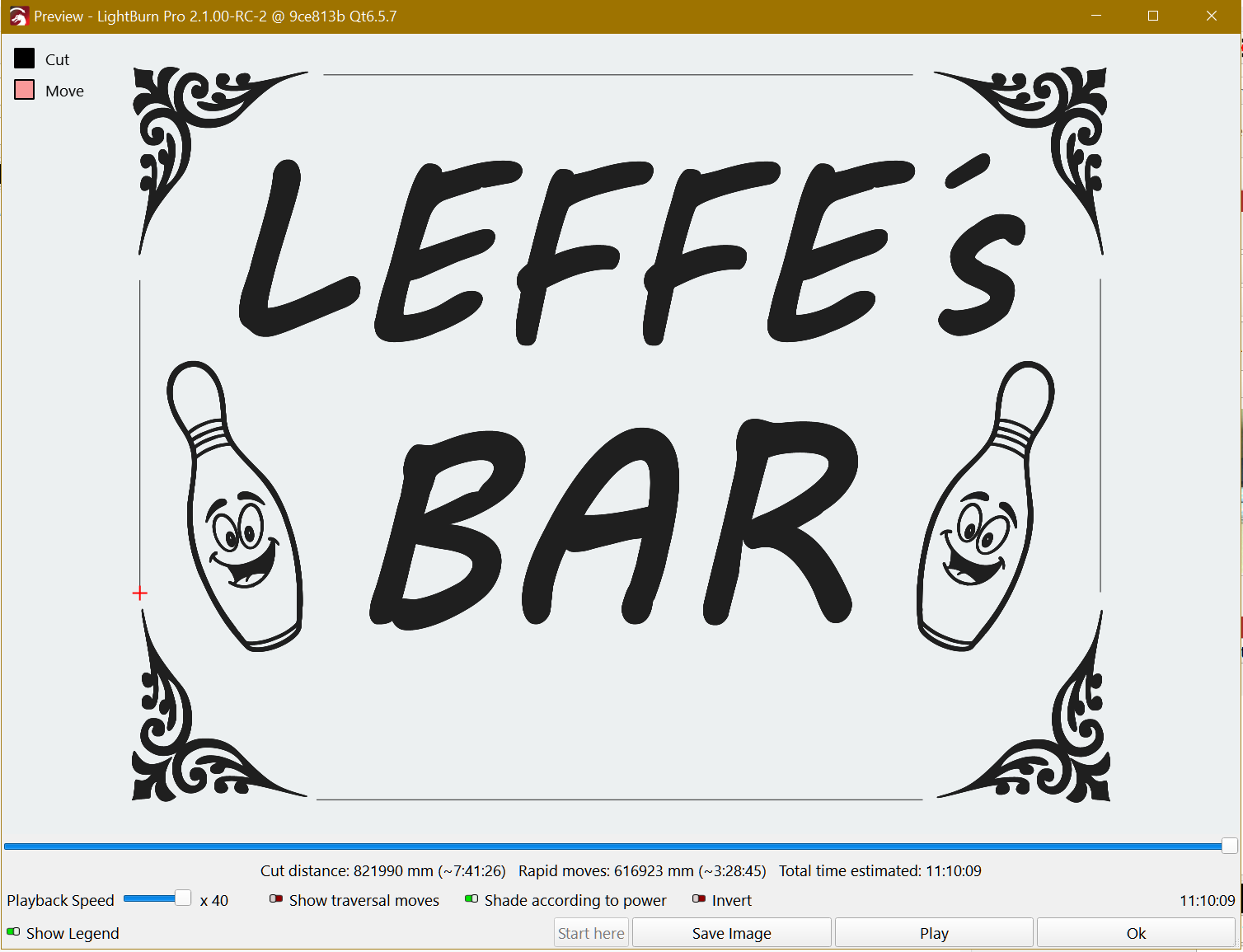Maximize the Preview window
This screenshot has height=952, width=1243.
tap(1153, 16)
